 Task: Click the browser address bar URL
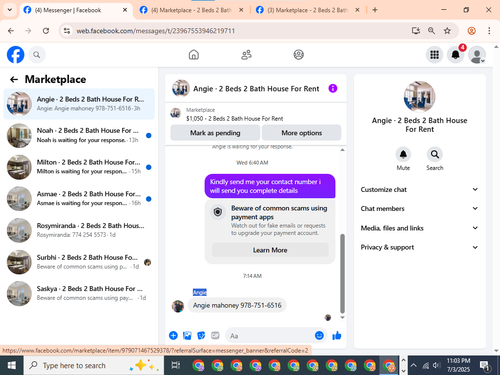click(x=156, y=31)
